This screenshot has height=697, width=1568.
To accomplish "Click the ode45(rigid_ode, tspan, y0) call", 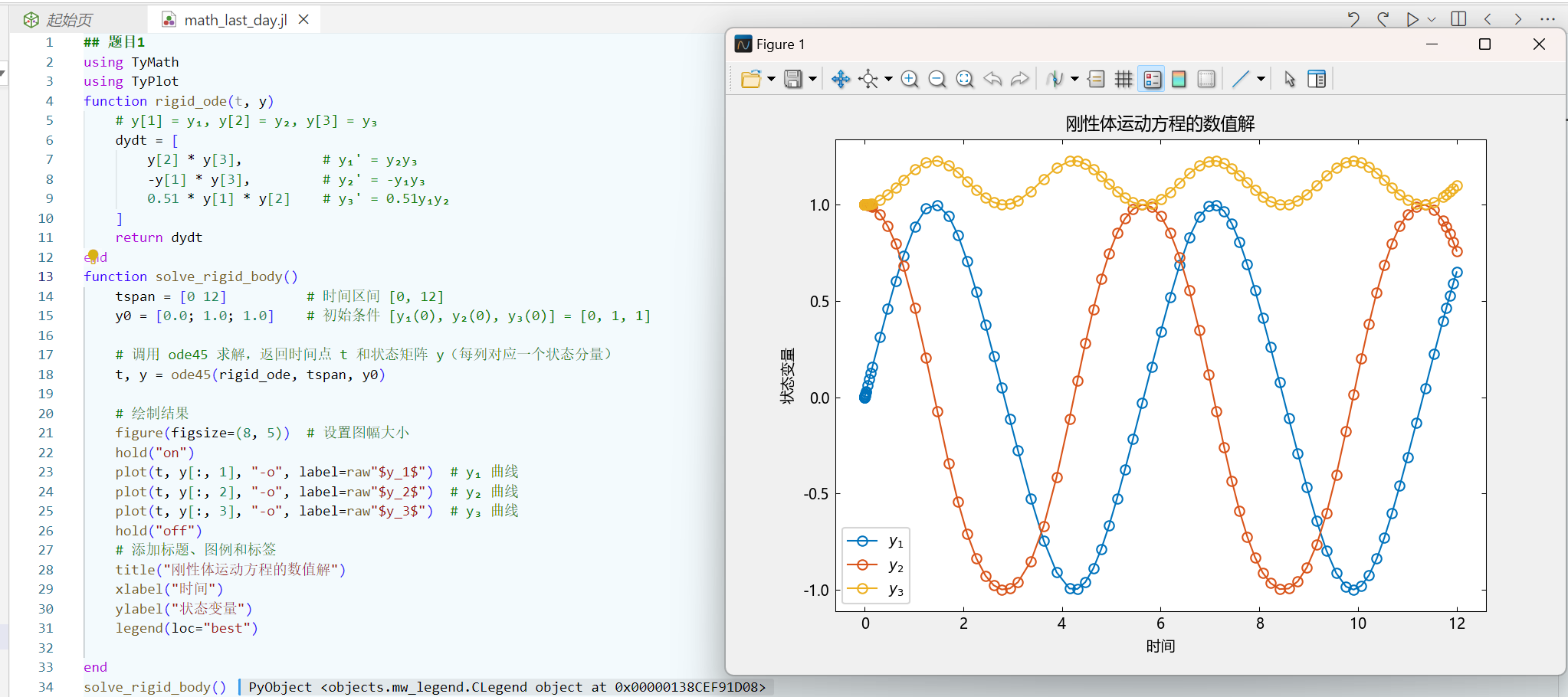I will 278,375.
